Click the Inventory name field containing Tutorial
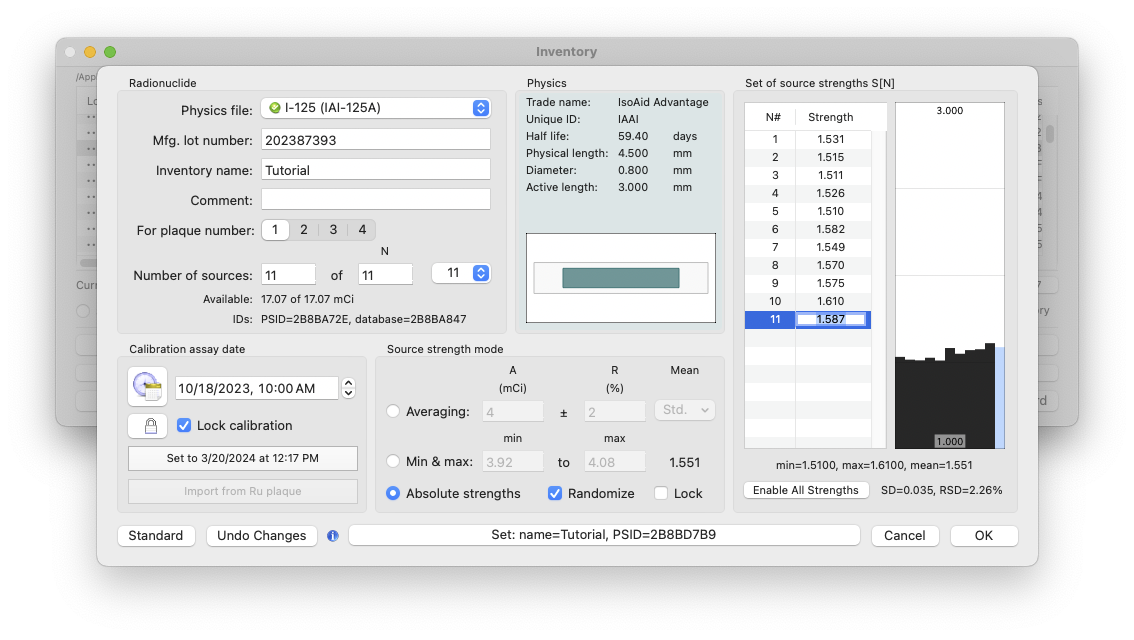 (376, 170)
